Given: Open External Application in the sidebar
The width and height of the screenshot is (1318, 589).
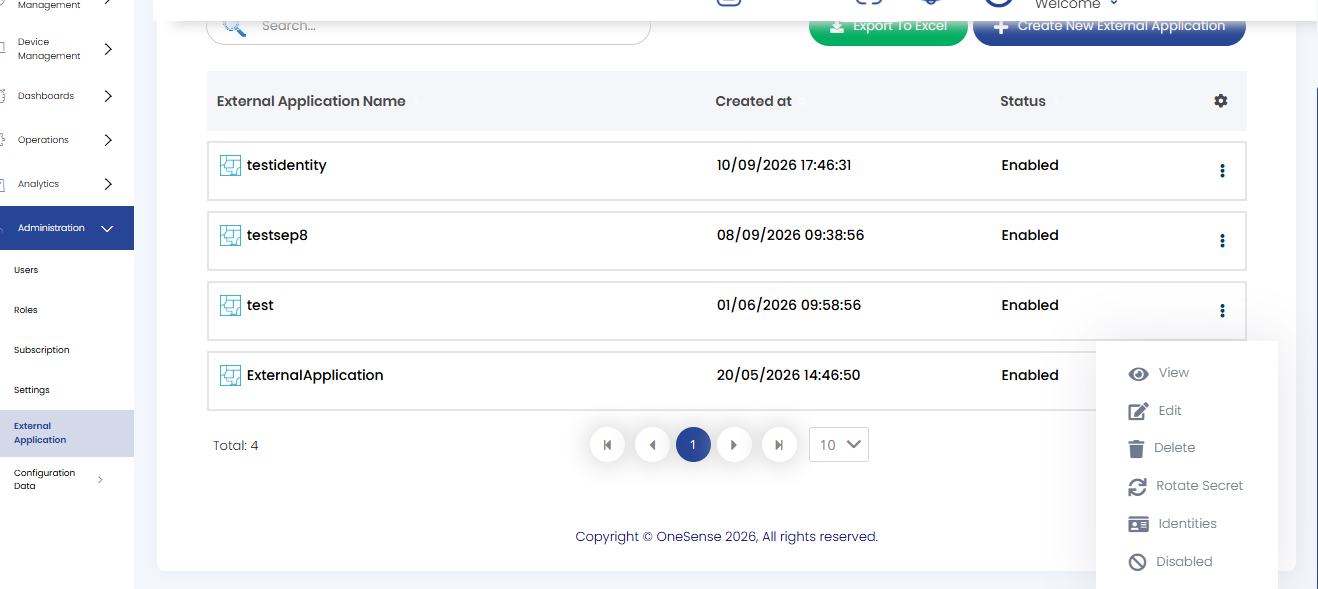Looking at the screenshot, I should tap(67, 433).
